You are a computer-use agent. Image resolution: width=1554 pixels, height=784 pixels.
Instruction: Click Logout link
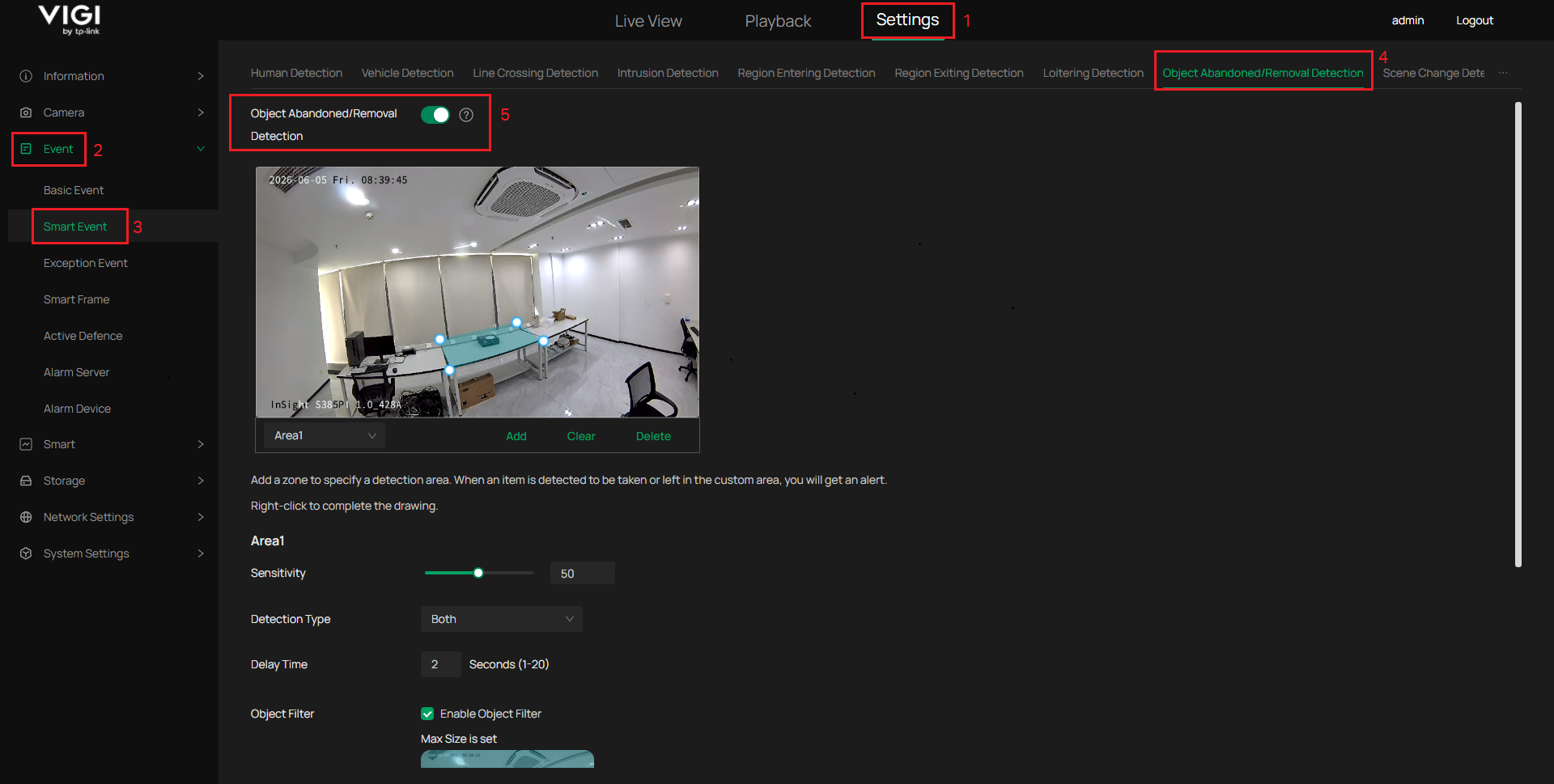coord(1475,20)
